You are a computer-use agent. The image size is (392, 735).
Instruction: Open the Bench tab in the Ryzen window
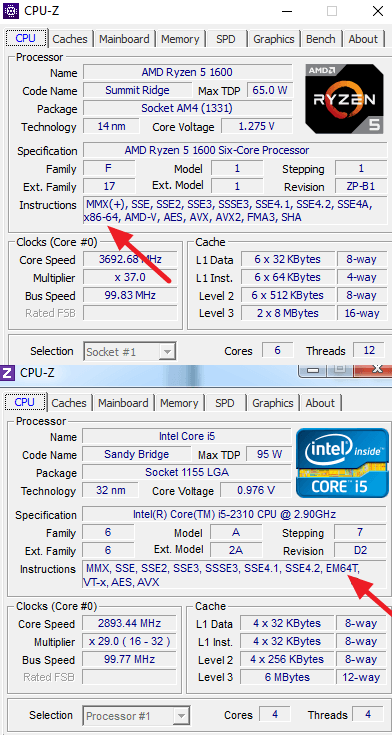[x=321, y=39]
